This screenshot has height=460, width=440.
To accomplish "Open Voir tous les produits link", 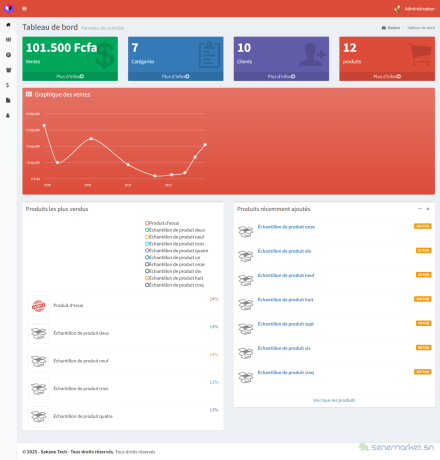I will (334, 400).
